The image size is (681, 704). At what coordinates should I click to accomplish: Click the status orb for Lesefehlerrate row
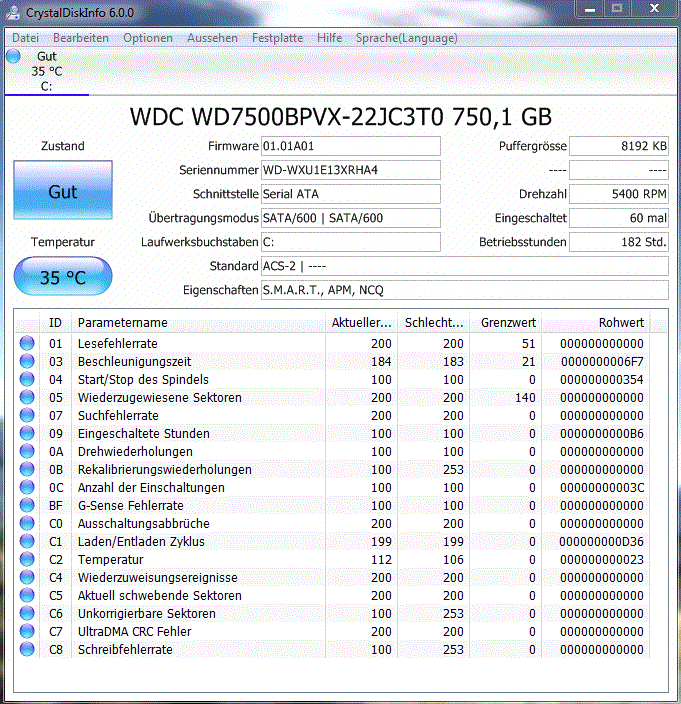(x=27, y=343)
